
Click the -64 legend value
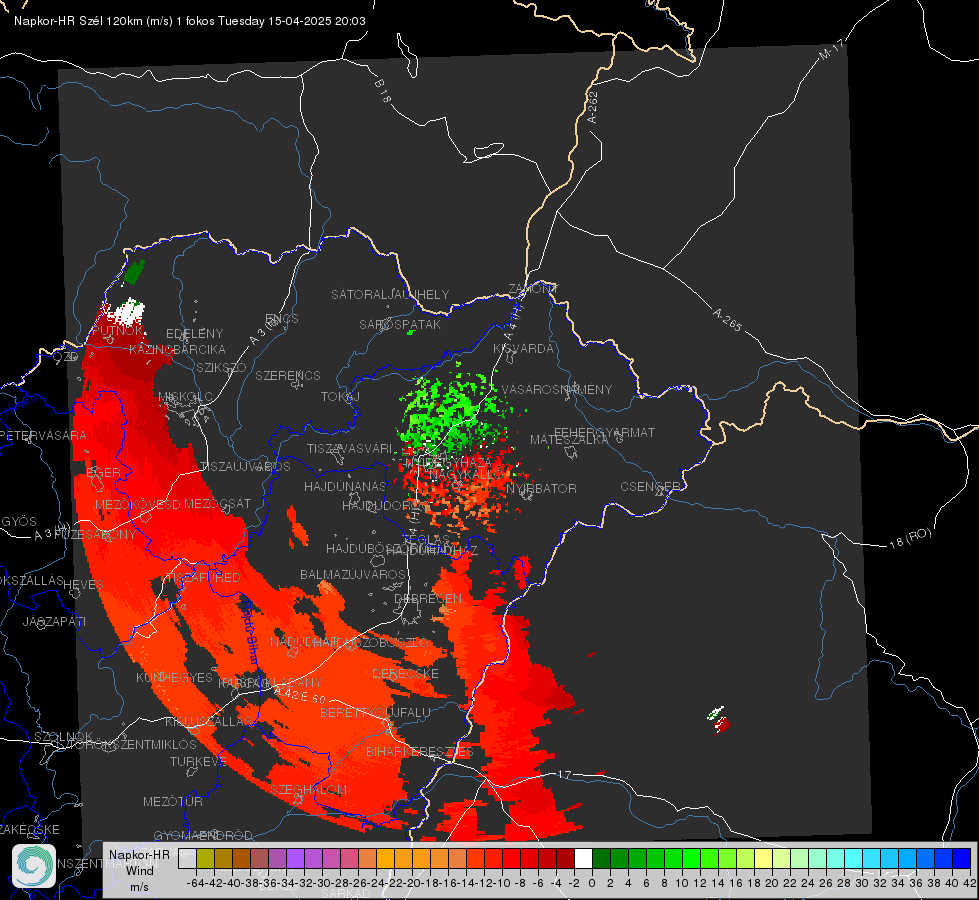coord(195,883)
